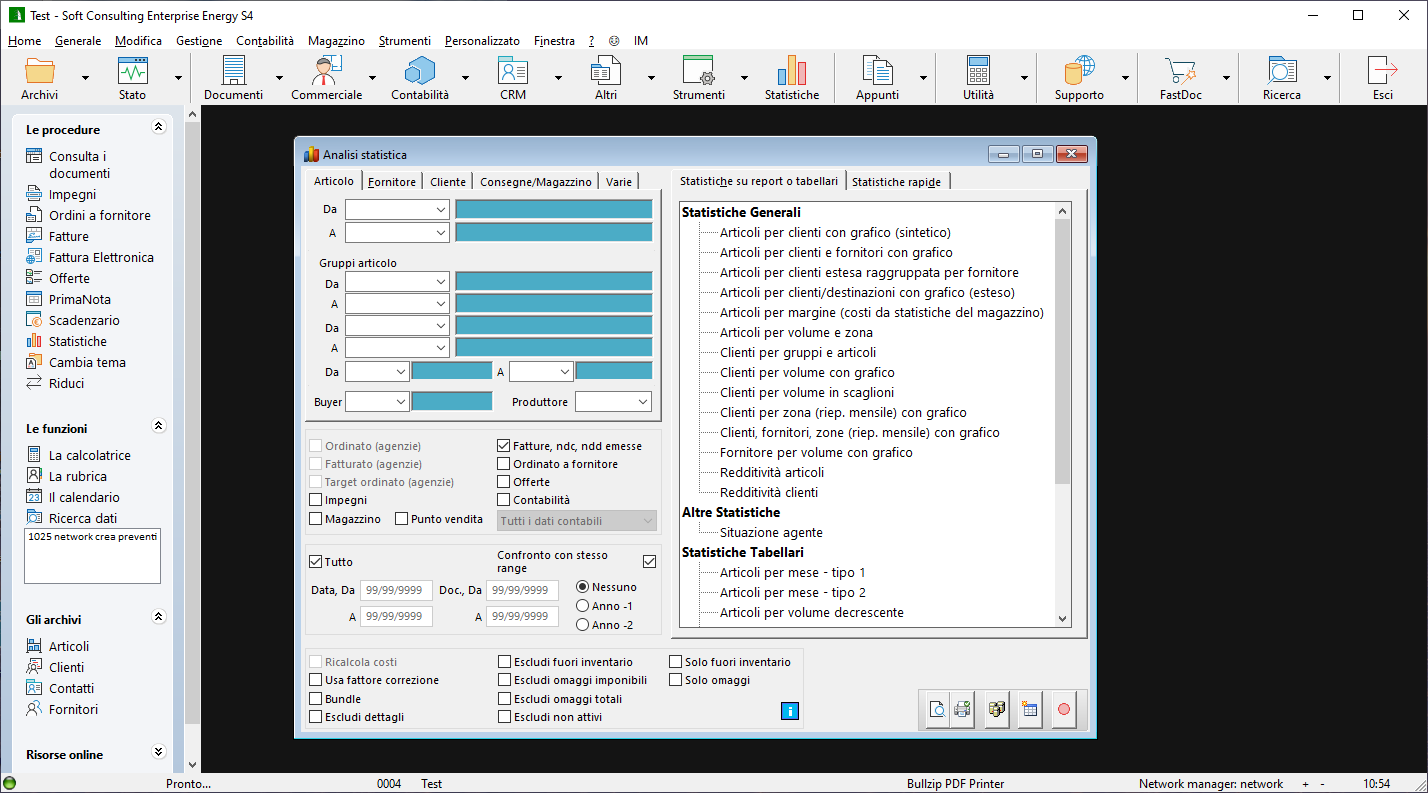Click the blue info icon
Viewport: 1428px width, 793px height.
(789, 711)
